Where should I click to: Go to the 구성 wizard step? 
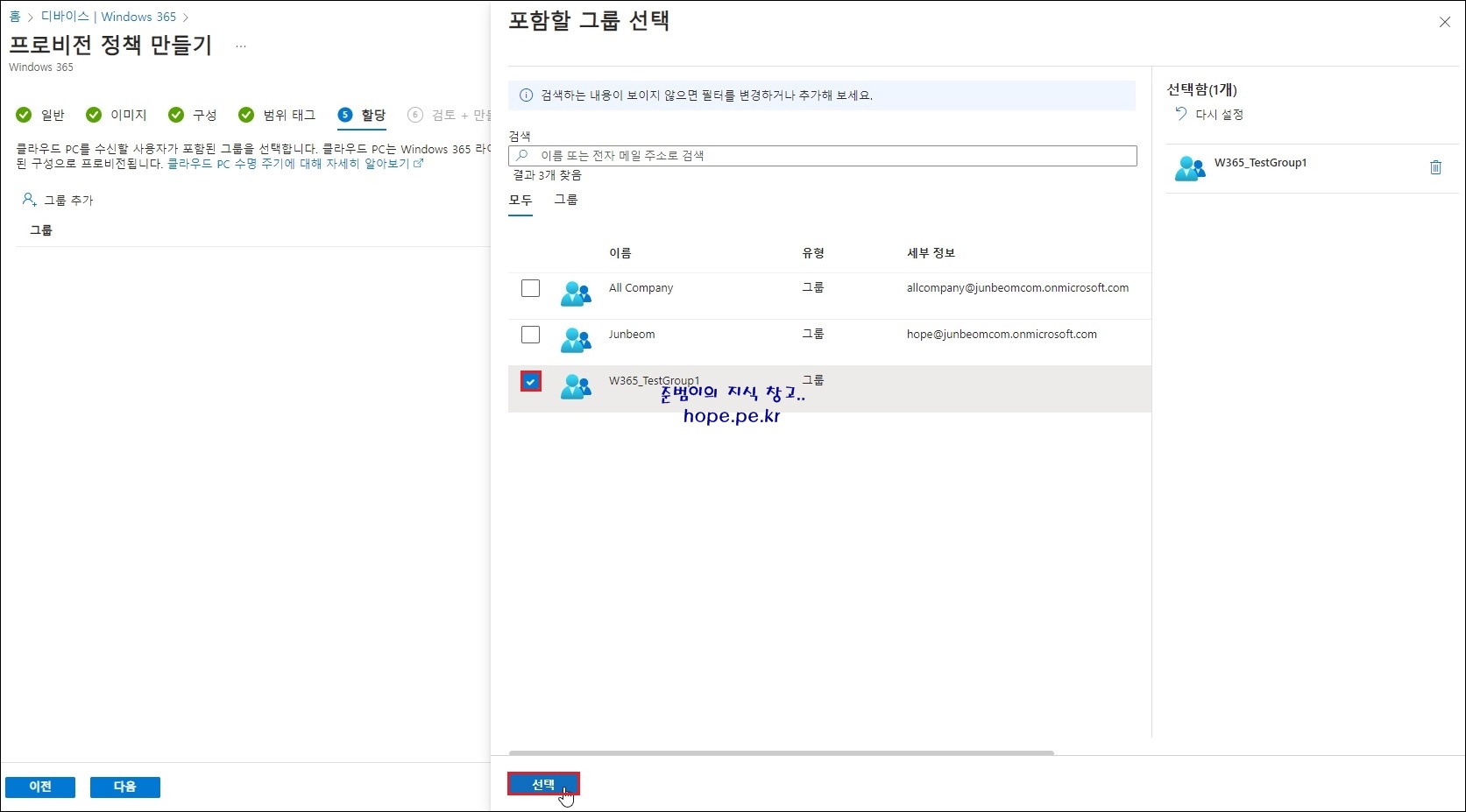point(205,115)
